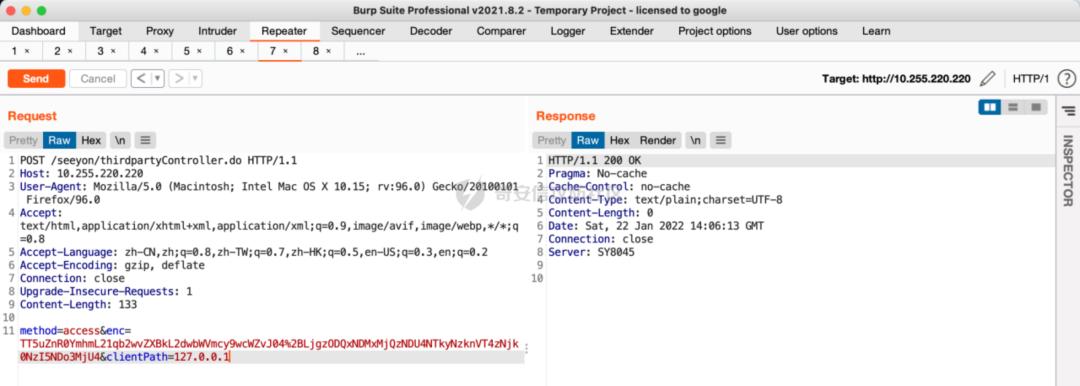Click the Cancel button
The image size is (1080, 386).
[98, 79]
